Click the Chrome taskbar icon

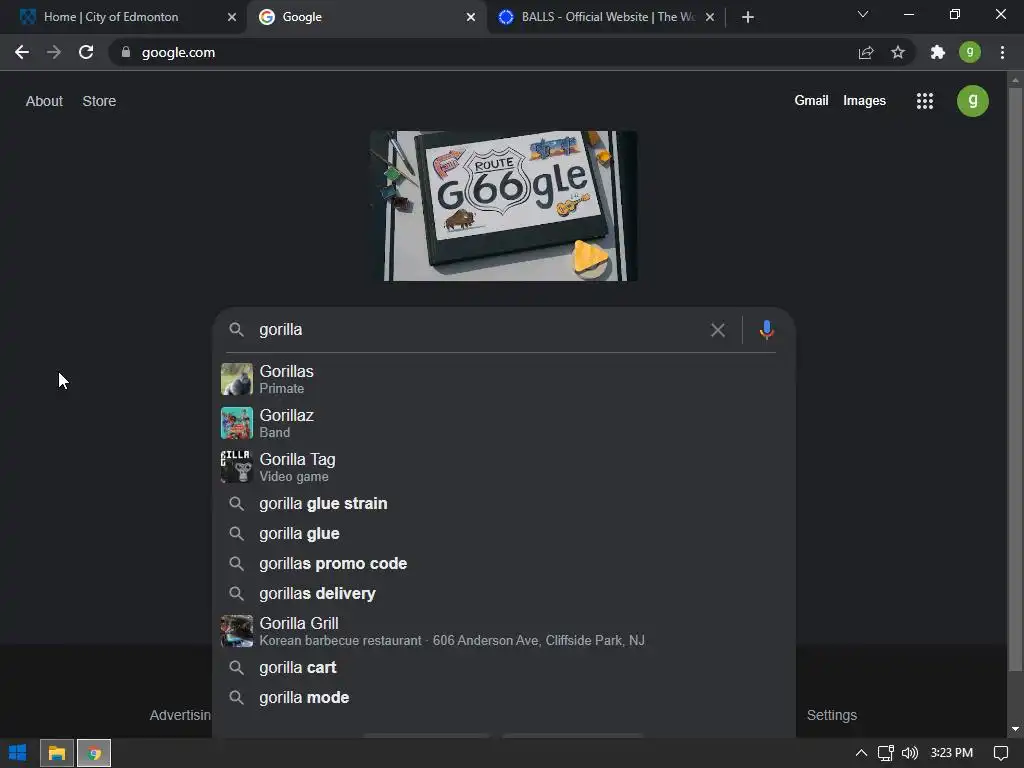coord(94,753)
